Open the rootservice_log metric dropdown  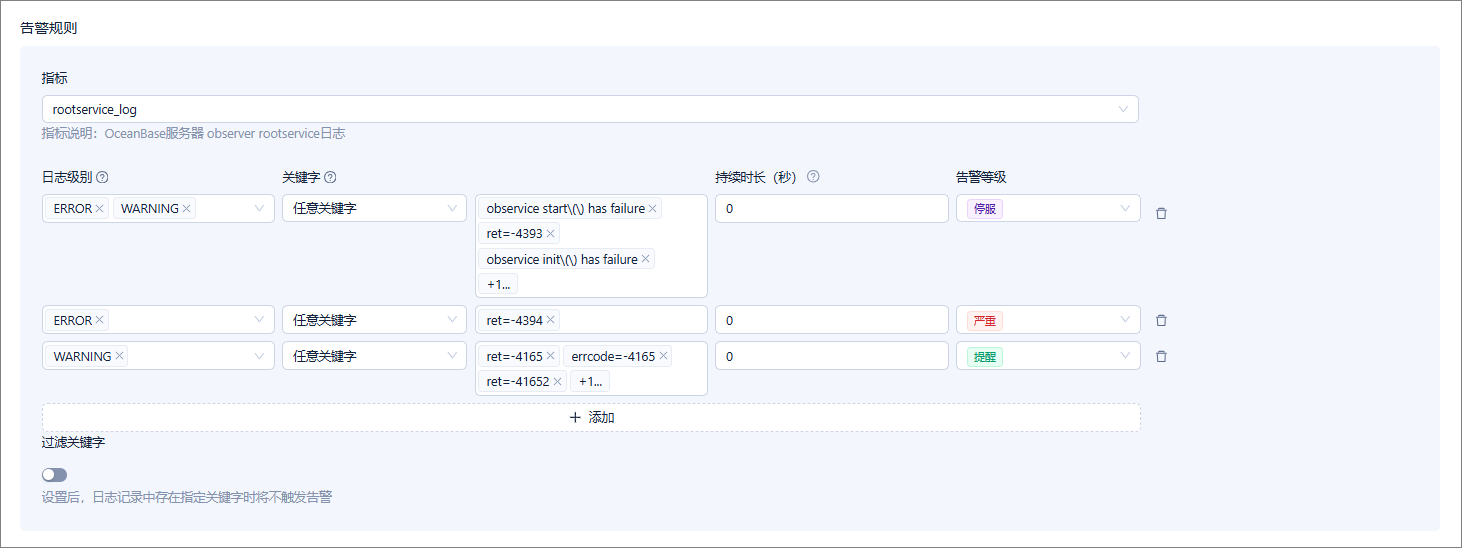590,109
